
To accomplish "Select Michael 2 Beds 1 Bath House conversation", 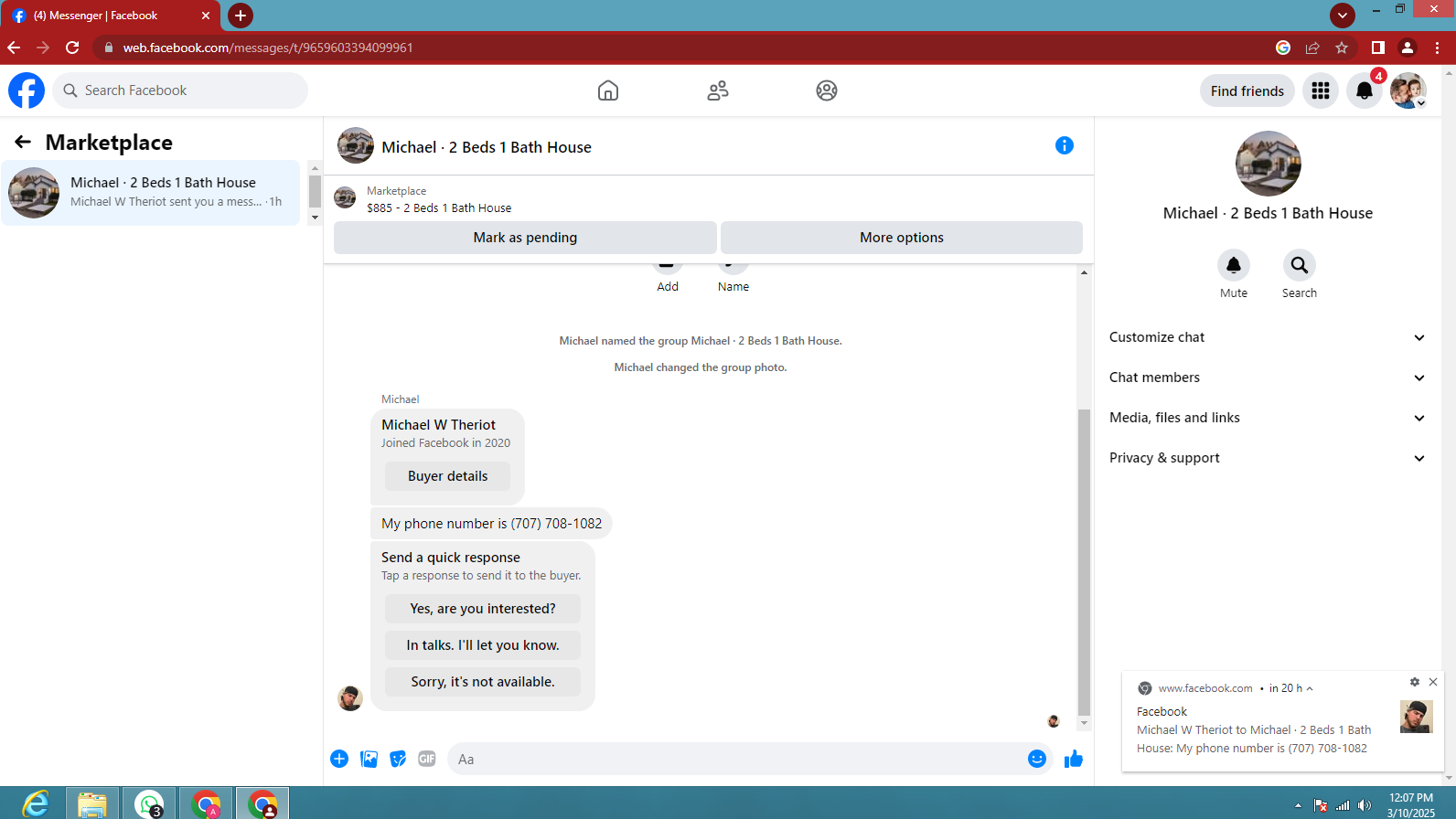I will pos(151,193).
